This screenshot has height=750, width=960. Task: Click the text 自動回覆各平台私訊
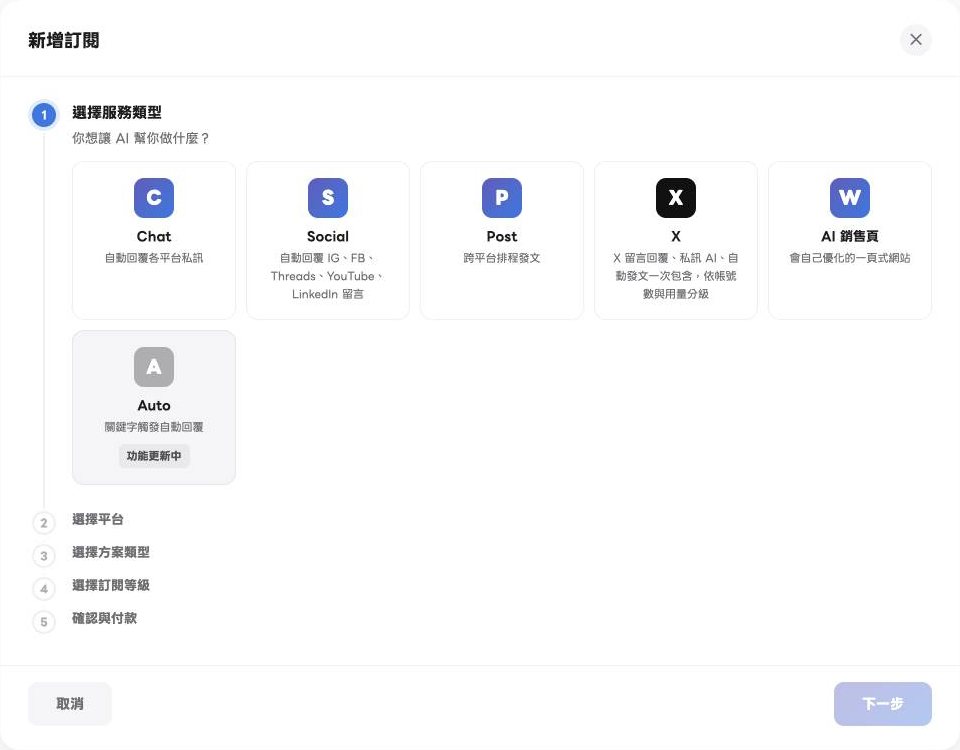coord(154,258)
